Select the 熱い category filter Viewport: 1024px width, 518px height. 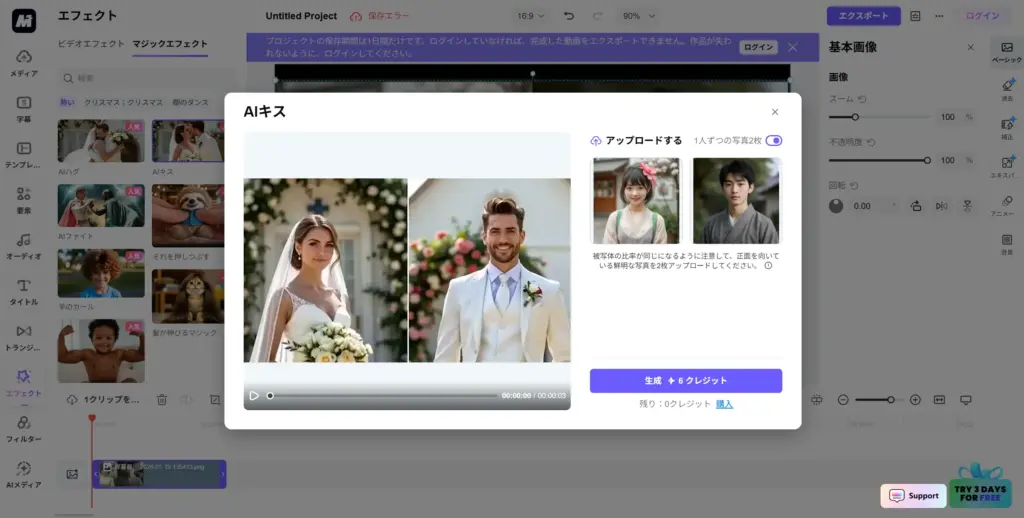pos(67,103)
